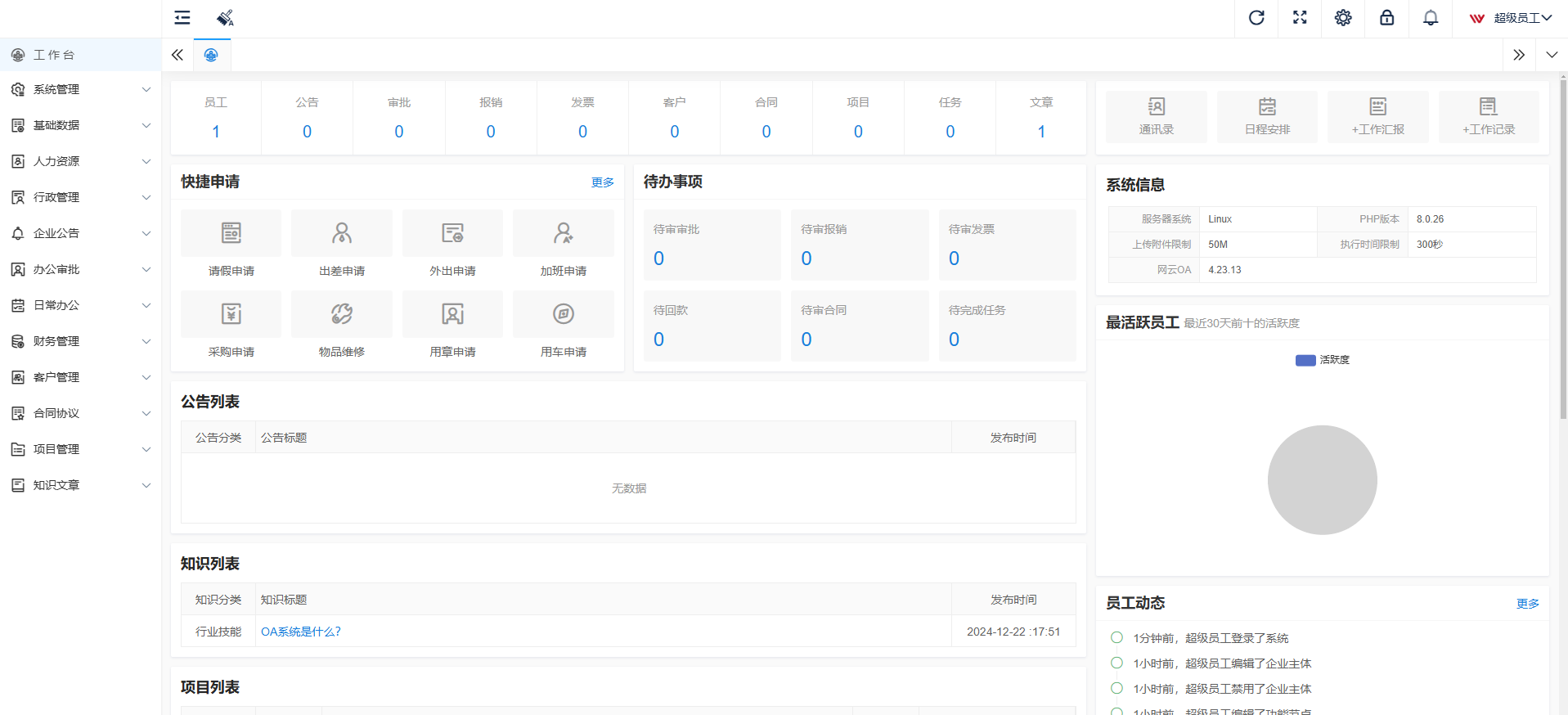Expand the 系统管理 sidebar menu
Image resolution: width=1568 pixels, height=715 pixels.
(80, 89)
